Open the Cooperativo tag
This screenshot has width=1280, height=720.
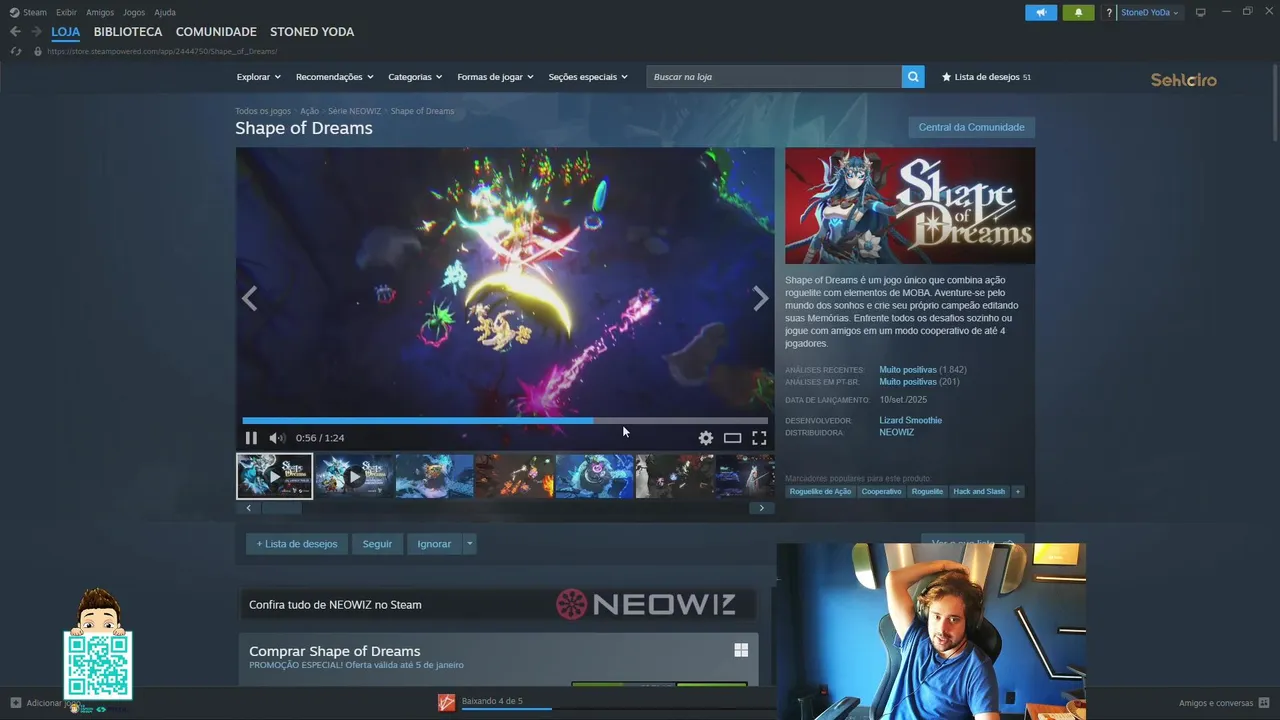pos(881,491)
